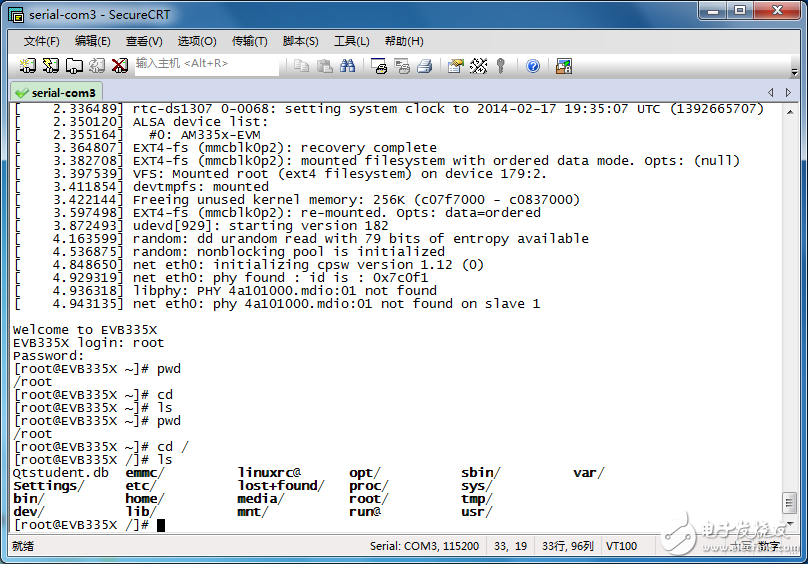Click the Print Selection toolbar icon
Viewport: 808px width, 564px height.
pos(402,66)
